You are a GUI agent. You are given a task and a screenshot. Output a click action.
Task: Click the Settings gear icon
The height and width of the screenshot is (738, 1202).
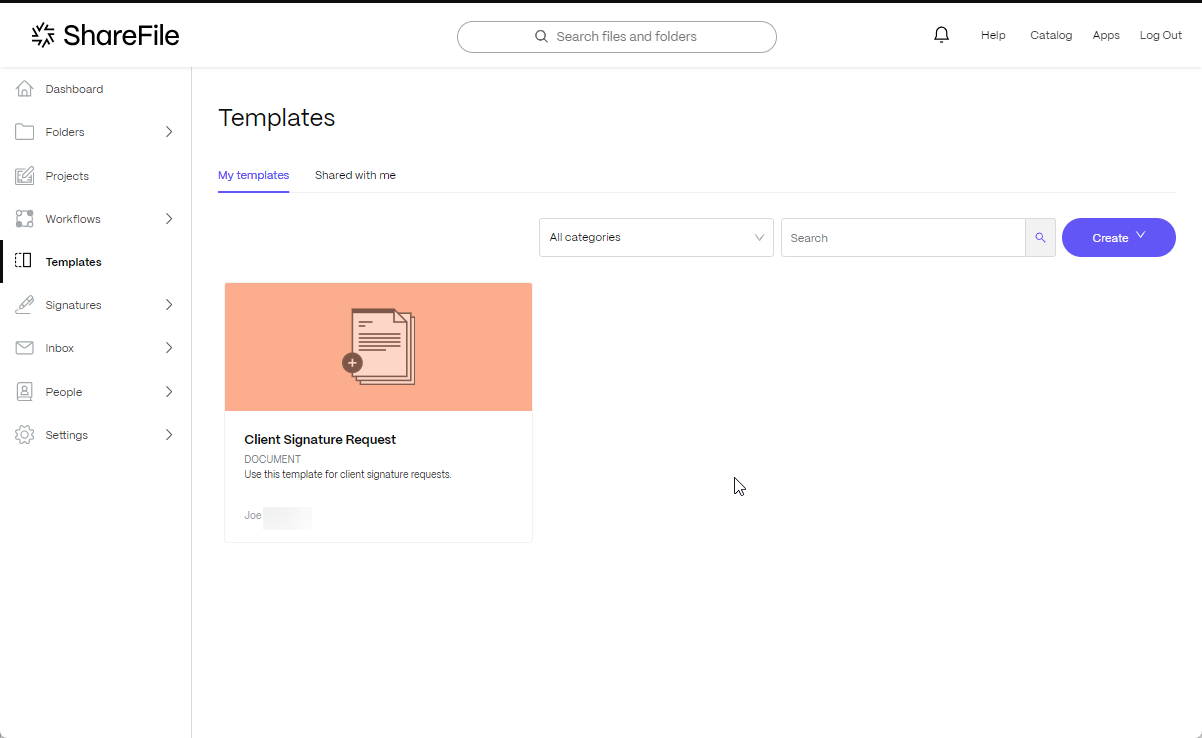(x=25, y=435)
